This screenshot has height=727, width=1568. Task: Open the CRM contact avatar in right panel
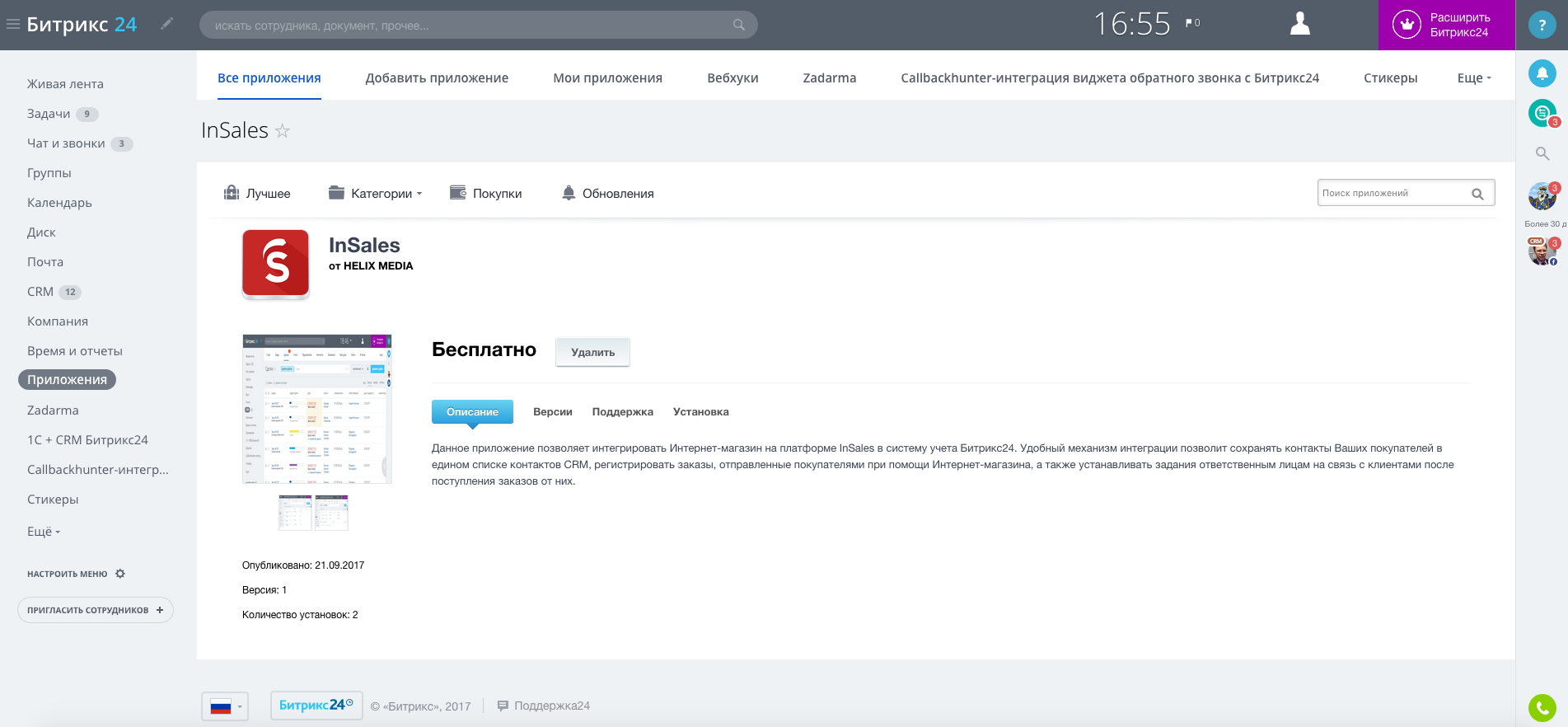(1542, 251)
